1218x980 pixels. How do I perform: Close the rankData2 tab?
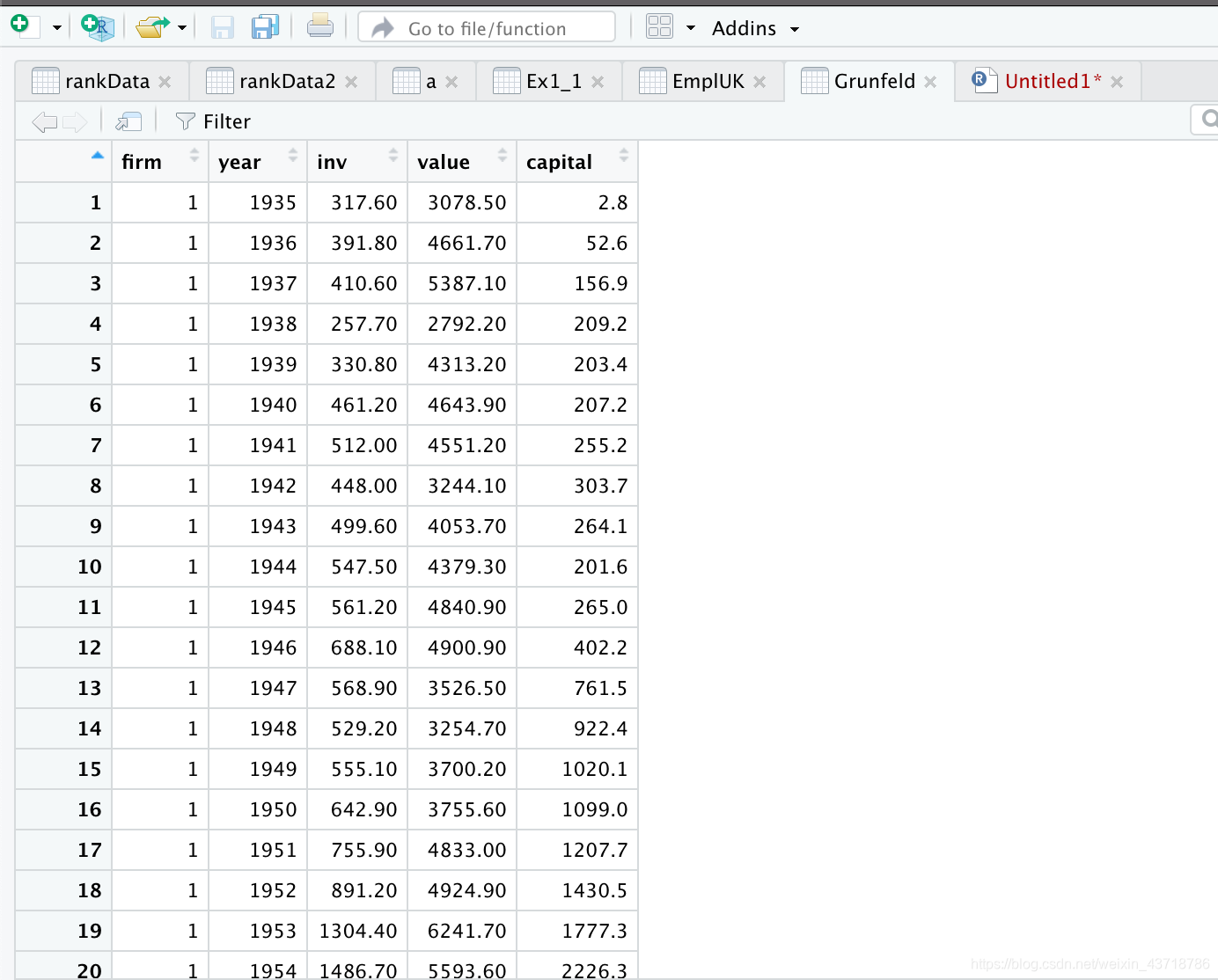click(351, 82)
